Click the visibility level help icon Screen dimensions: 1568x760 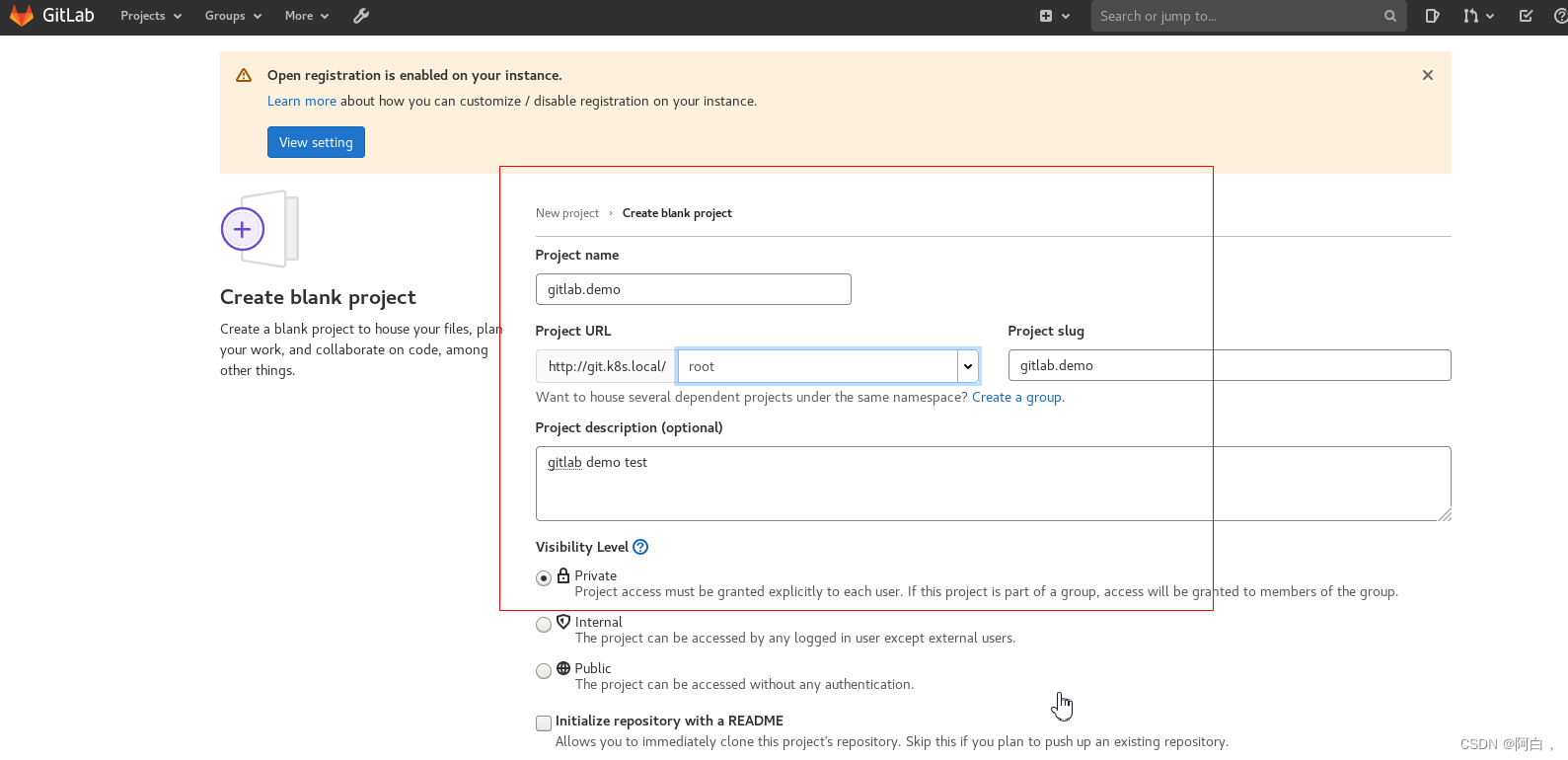(640, 547)
